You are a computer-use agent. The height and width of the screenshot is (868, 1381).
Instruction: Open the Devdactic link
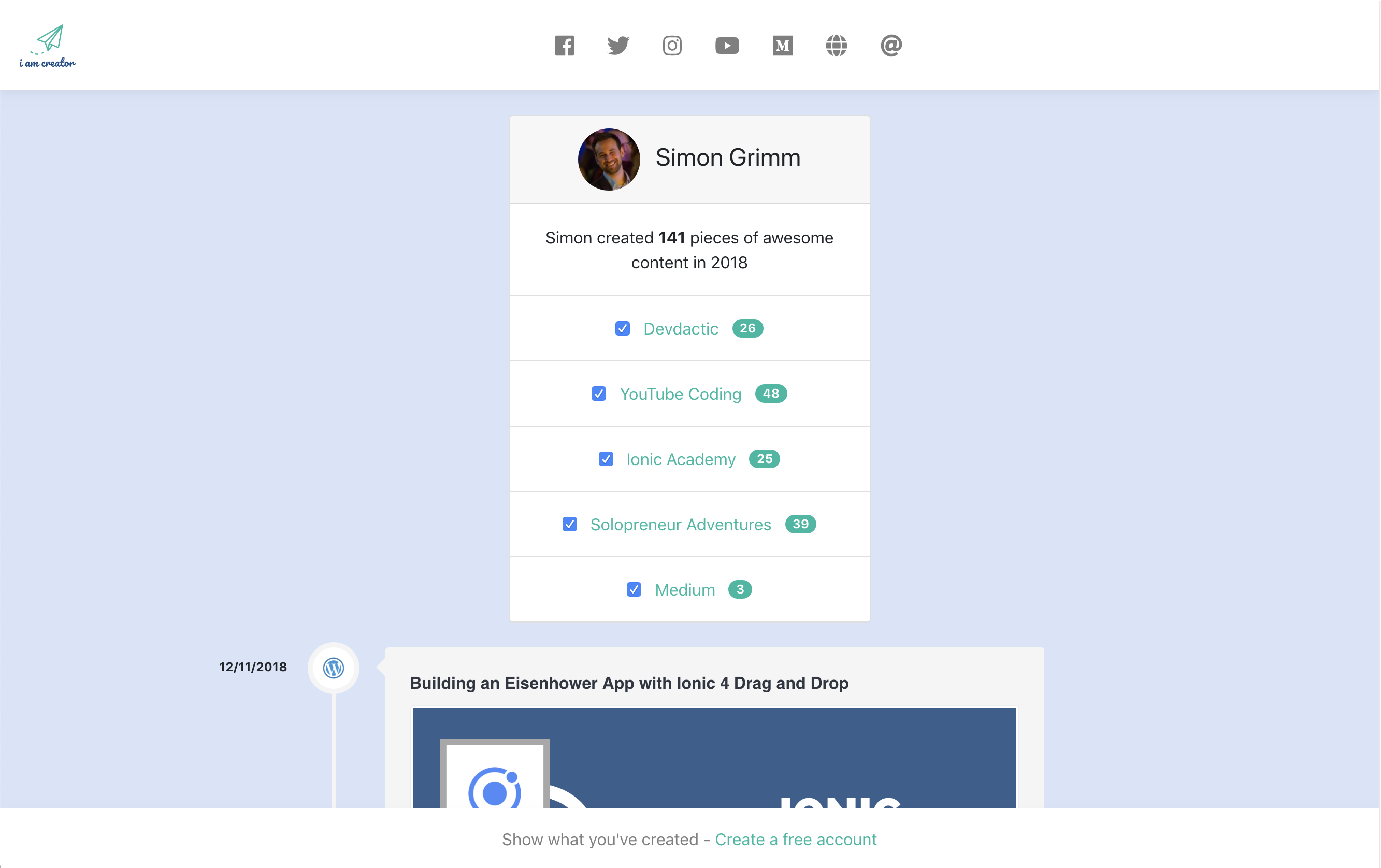coord(681,328)
